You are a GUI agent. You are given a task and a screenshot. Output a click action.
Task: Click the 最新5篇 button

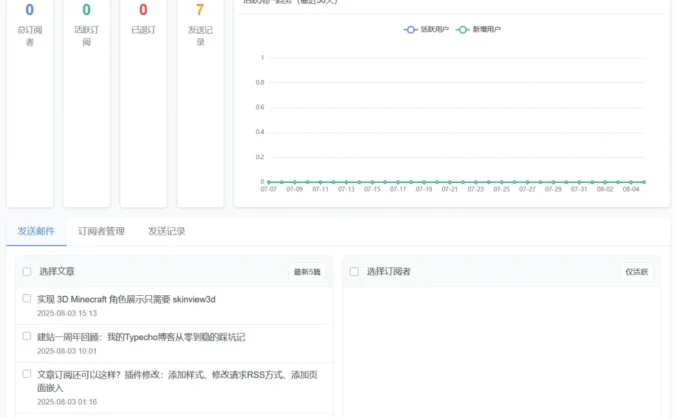pos(307,272)
